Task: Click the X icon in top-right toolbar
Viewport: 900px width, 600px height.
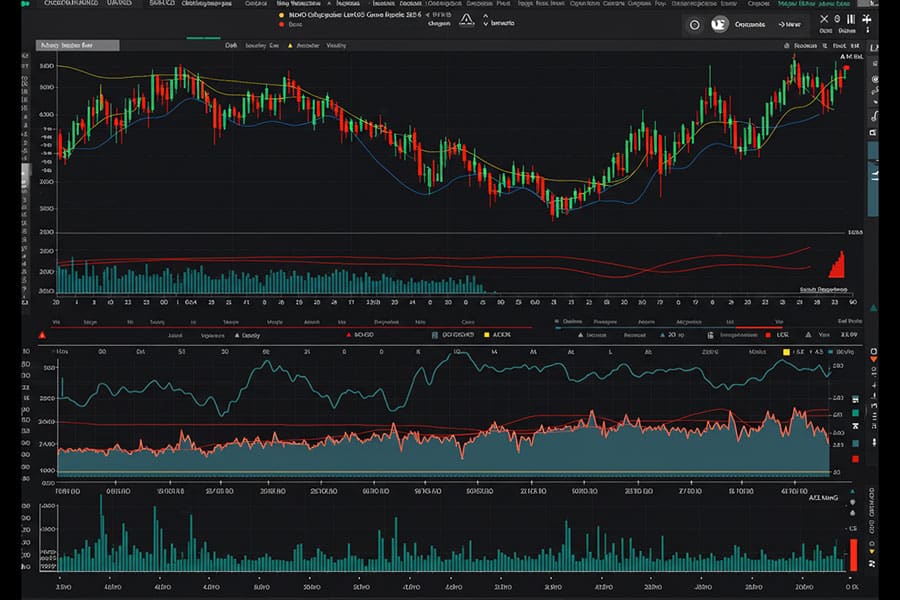Action: [x=824, y=19]
